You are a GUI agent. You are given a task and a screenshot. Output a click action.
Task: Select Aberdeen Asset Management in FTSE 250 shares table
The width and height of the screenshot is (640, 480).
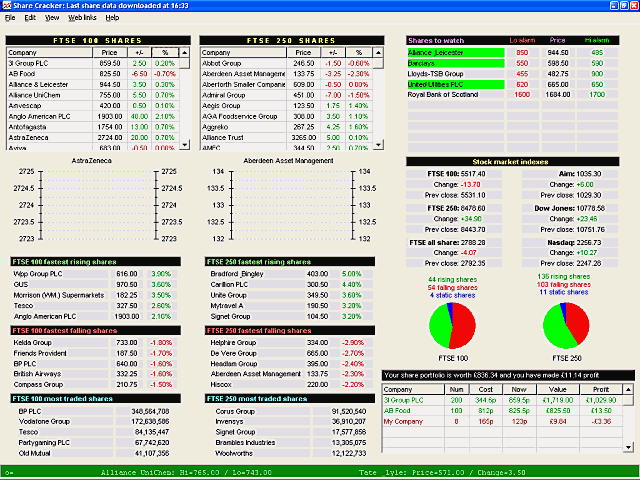point(287,74)
